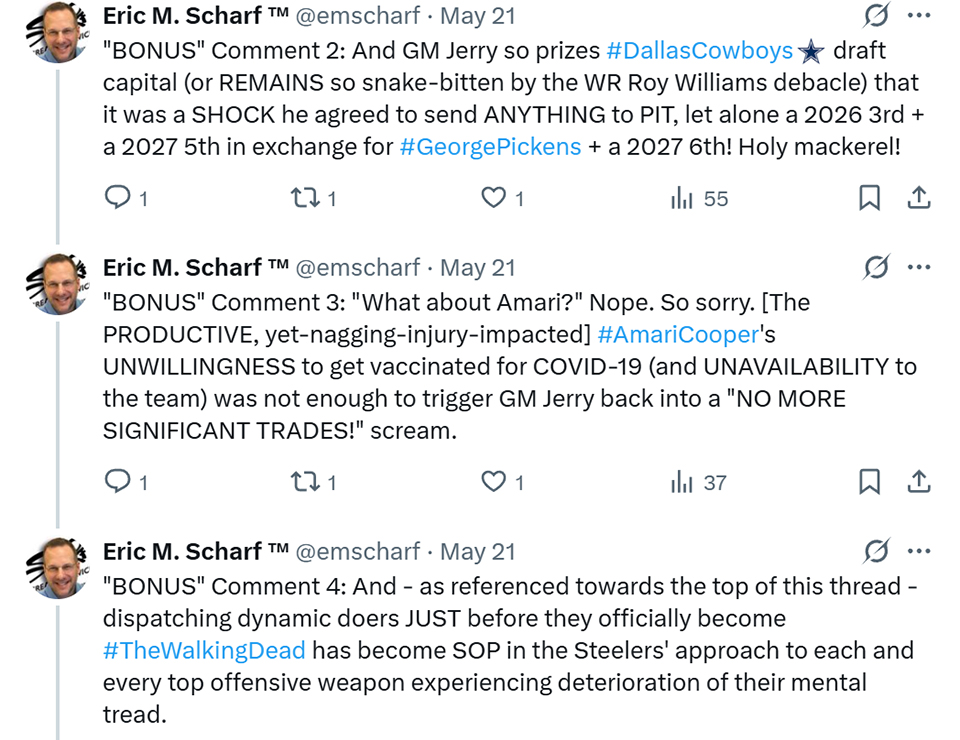Screen dimensions: 960x740
Task: Reply to the BONUS Comment 2 tweet
Action: (x=117, y=198)
